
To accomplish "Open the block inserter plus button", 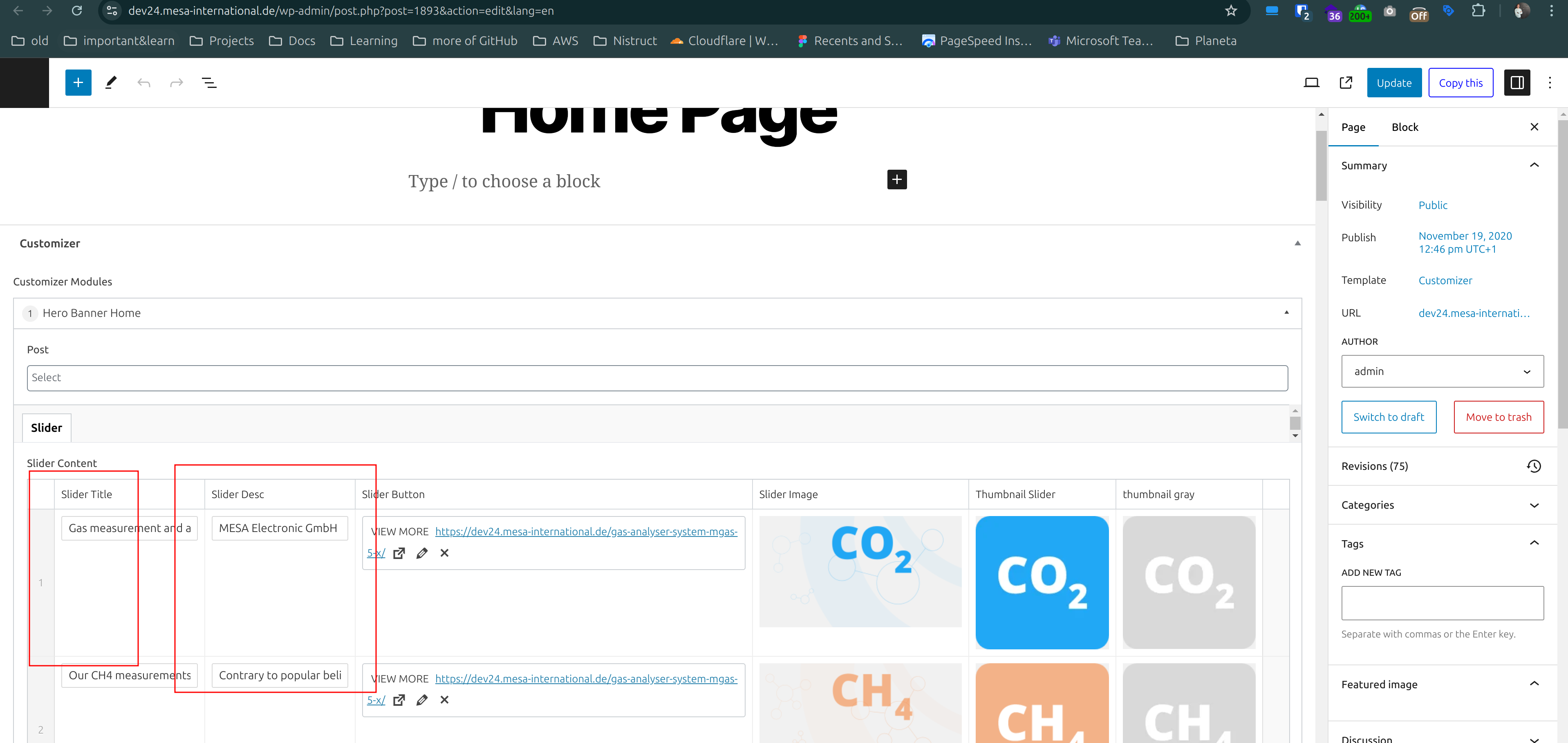I will pos(78,83).
